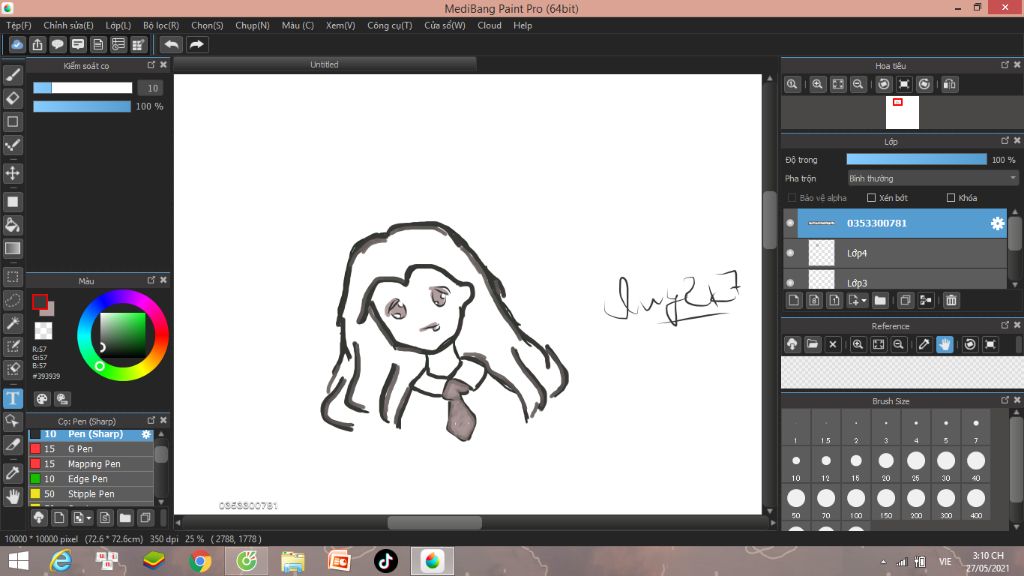Open the Công cụ(T) menu

pyautogui.click(x=390, y=25)
